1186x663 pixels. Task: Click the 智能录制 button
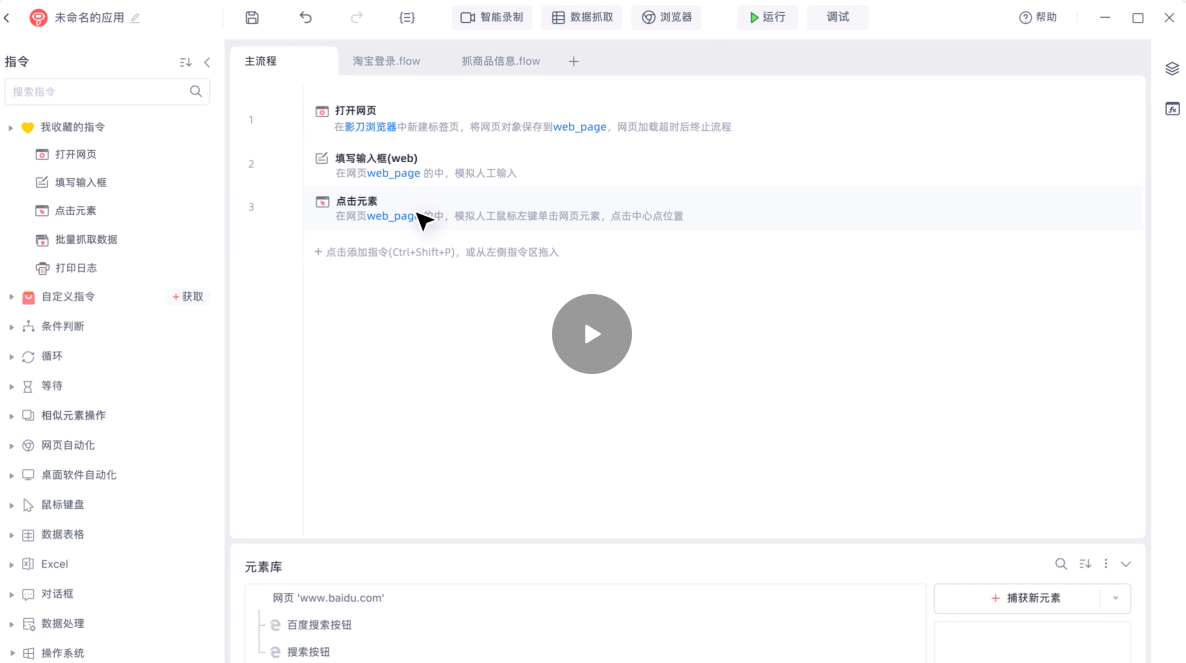pyautogui.click(x=491, y=17)
